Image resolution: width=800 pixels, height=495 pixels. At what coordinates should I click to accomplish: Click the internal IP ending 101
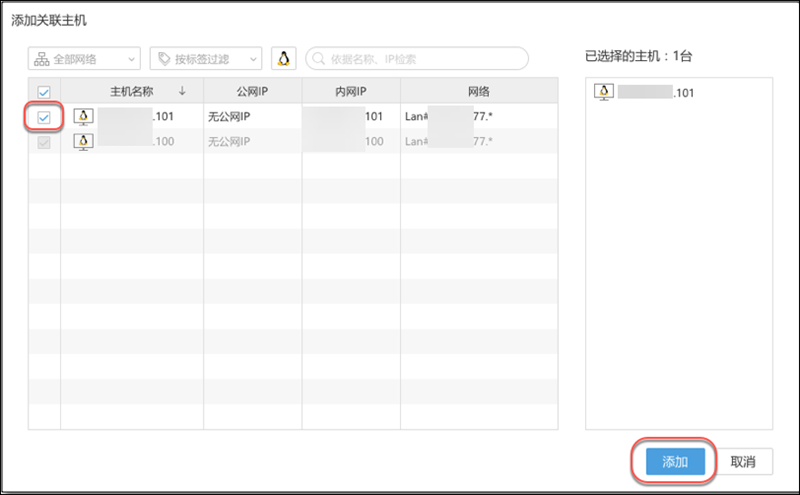343,116
